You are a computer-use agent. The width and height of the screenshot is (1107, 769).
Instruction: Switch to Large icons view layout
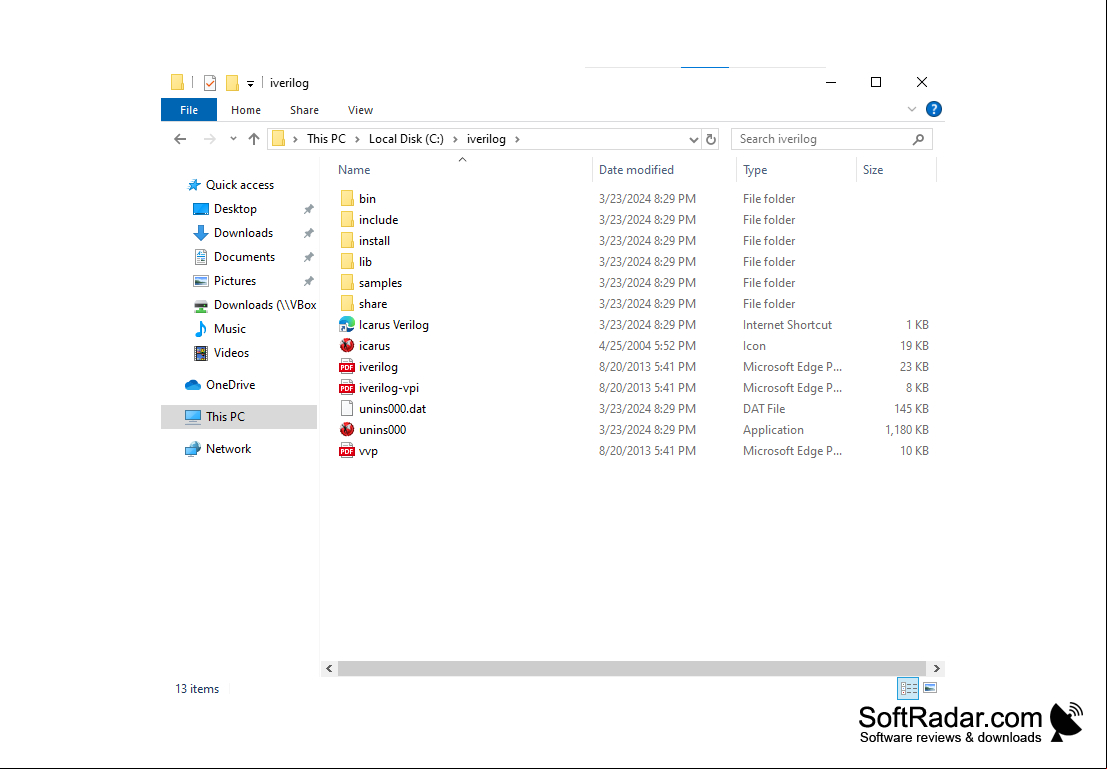pos(930,688)
